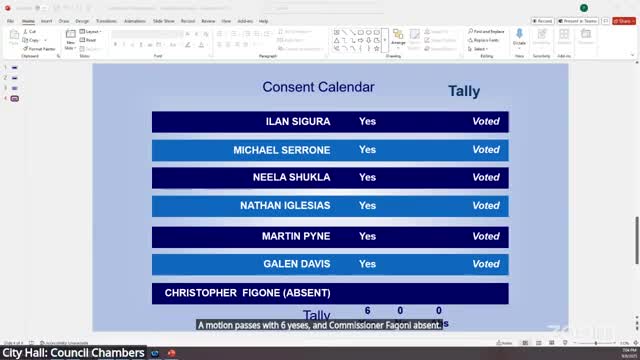Open Clipboard pane dialog launcher
The width and height of the screenshot is (640, 360).
[58, 56]
